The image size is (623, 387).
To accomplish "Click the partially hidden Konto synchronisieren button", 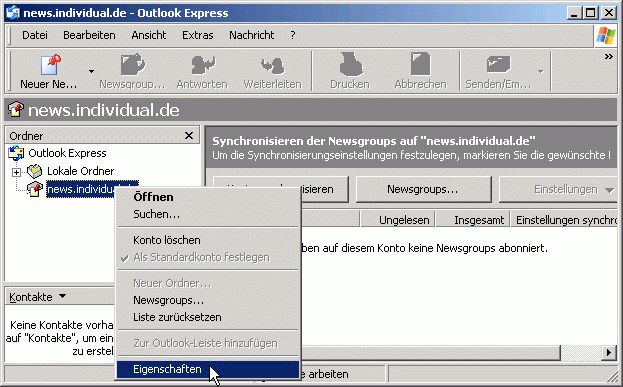I will tap(324, 189).
